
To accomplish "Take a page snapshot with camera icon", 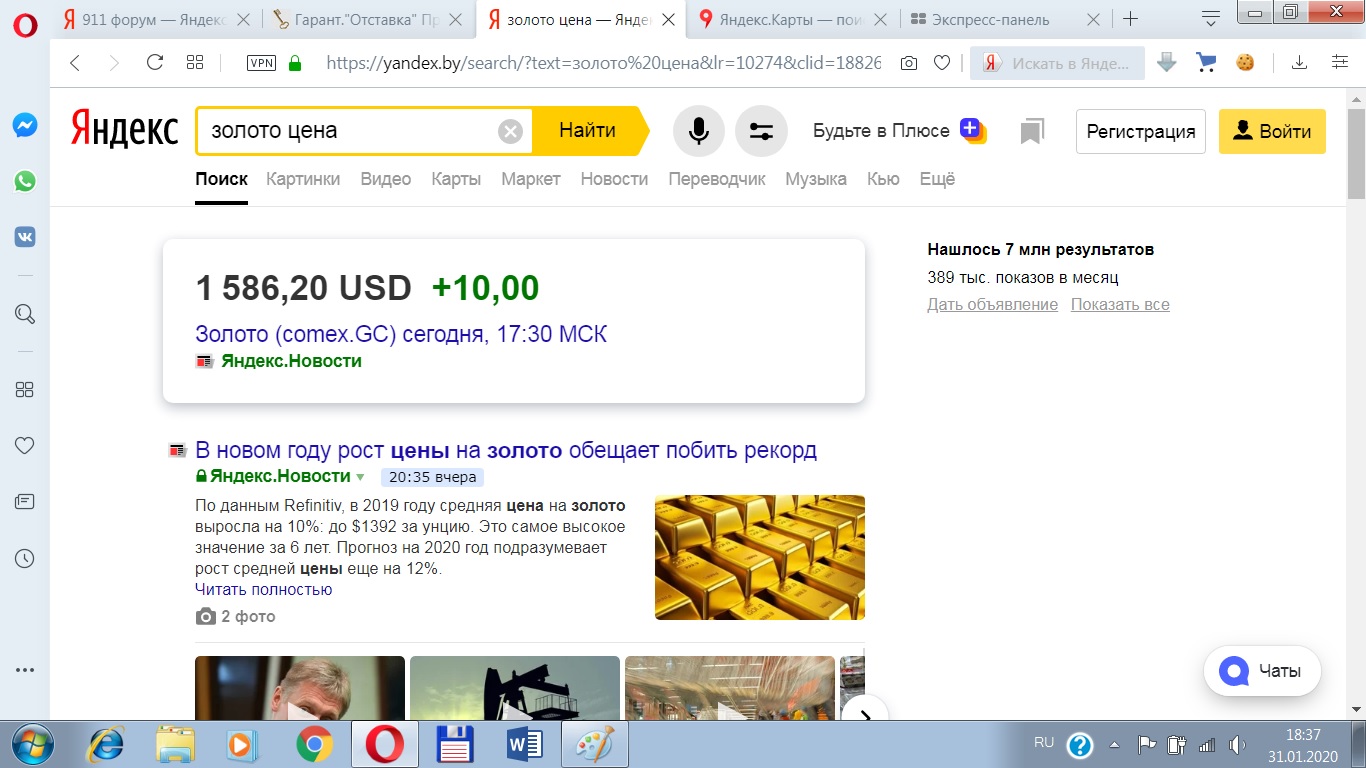I will coord(909,63).
